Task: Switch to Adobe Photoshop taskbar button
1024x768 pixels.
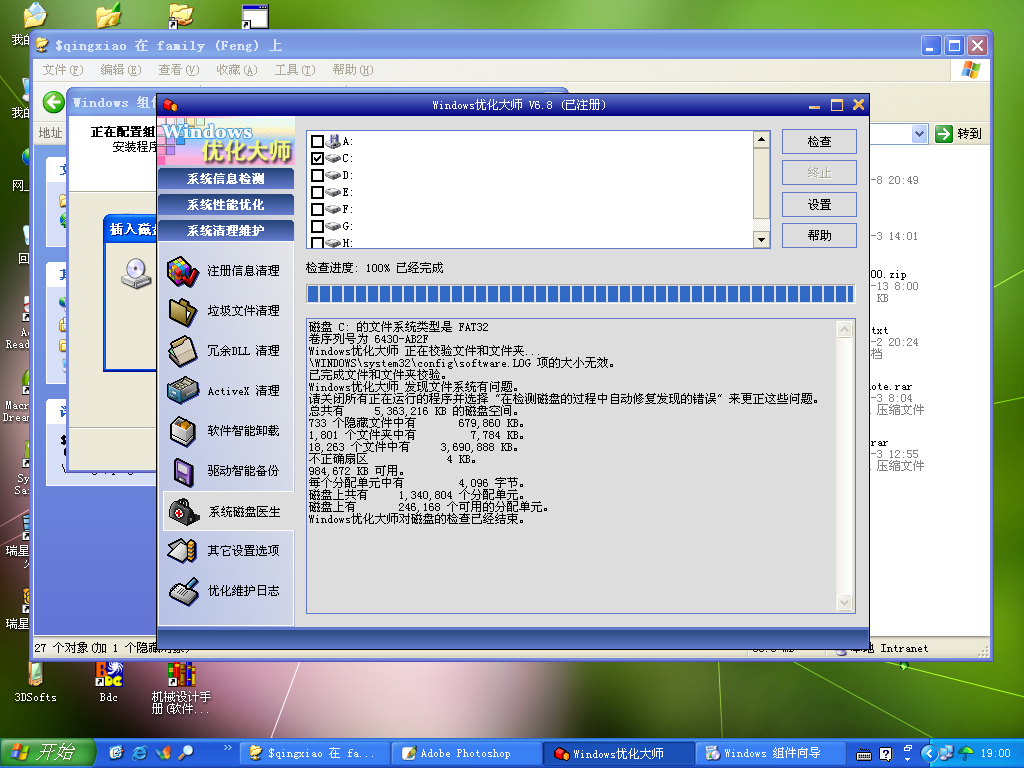Action: 467,754
